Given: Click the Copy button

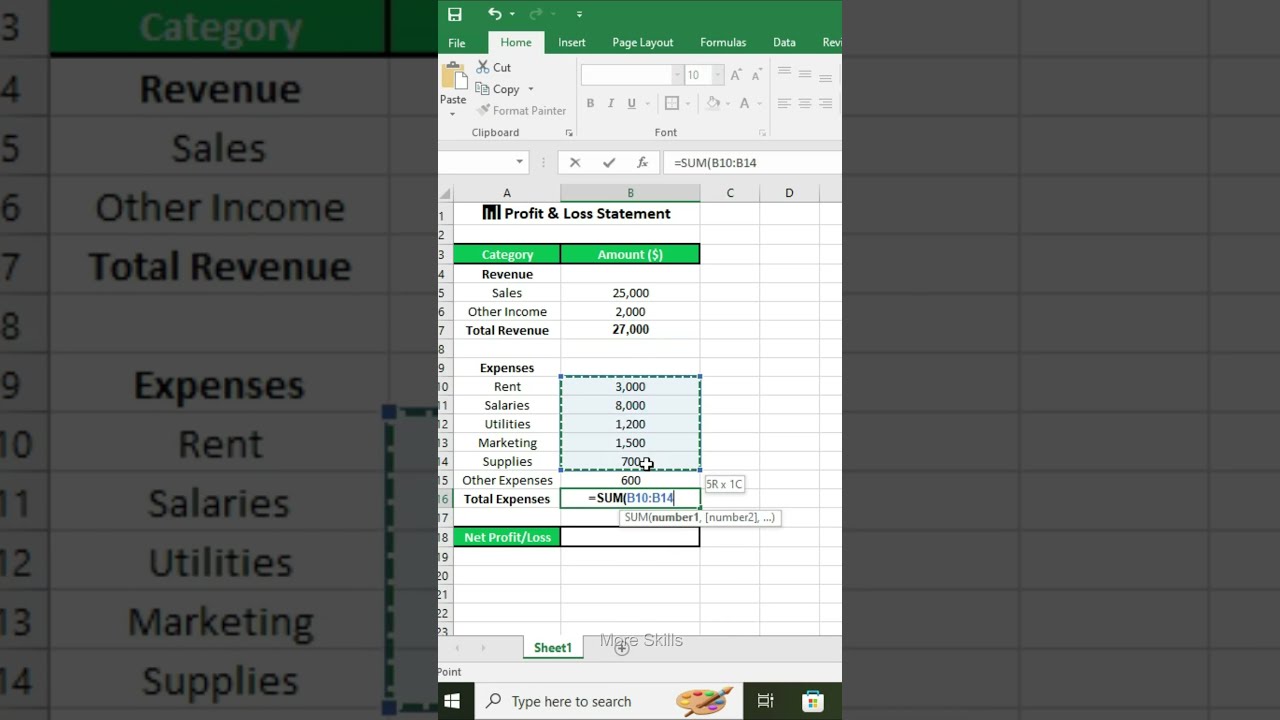Looking at the screenshot, I should pos(498,89).
